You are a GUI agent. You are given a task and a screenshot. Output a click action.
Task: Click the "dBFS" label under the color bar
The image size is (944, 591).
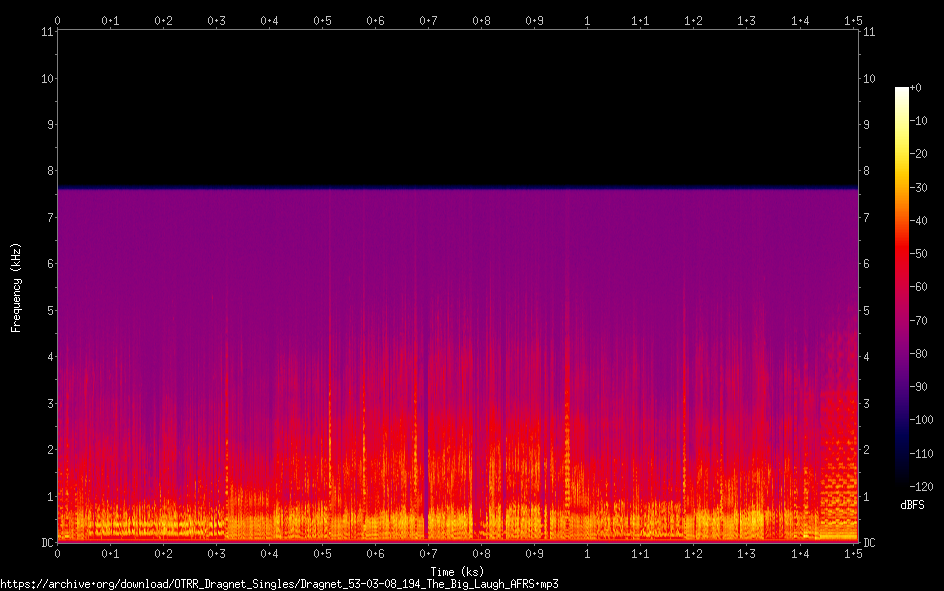[x=914, y=505]
